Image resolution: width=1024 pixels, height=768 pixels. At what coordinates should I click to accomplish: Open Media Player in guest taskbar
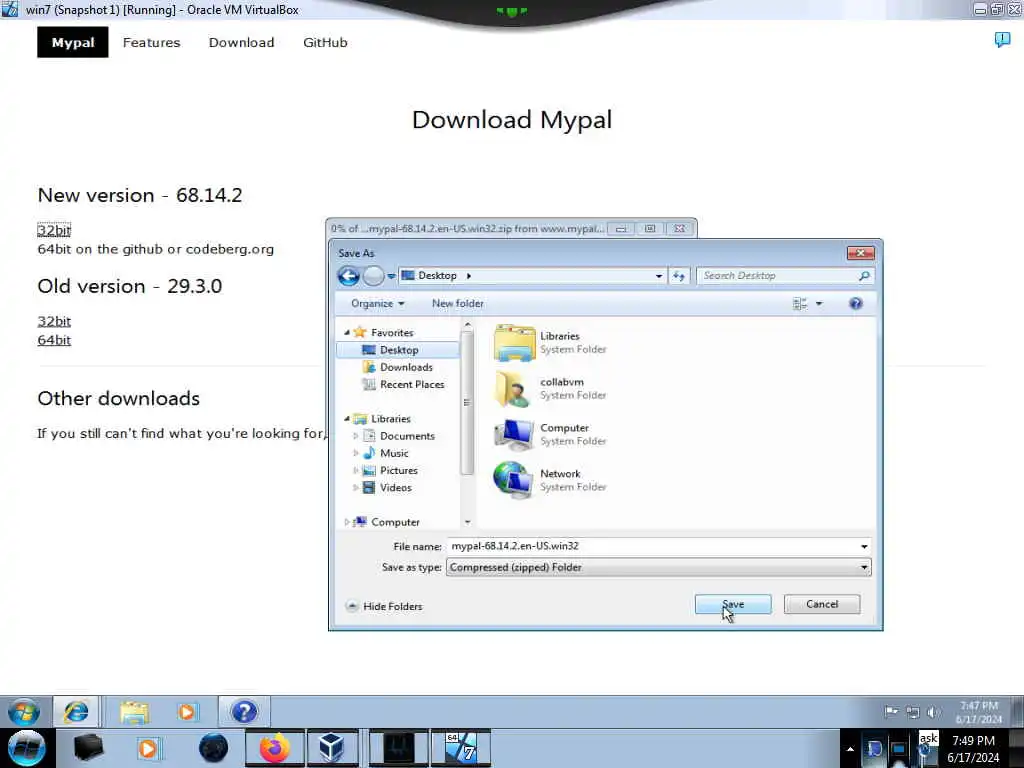(x=187, y=711)
